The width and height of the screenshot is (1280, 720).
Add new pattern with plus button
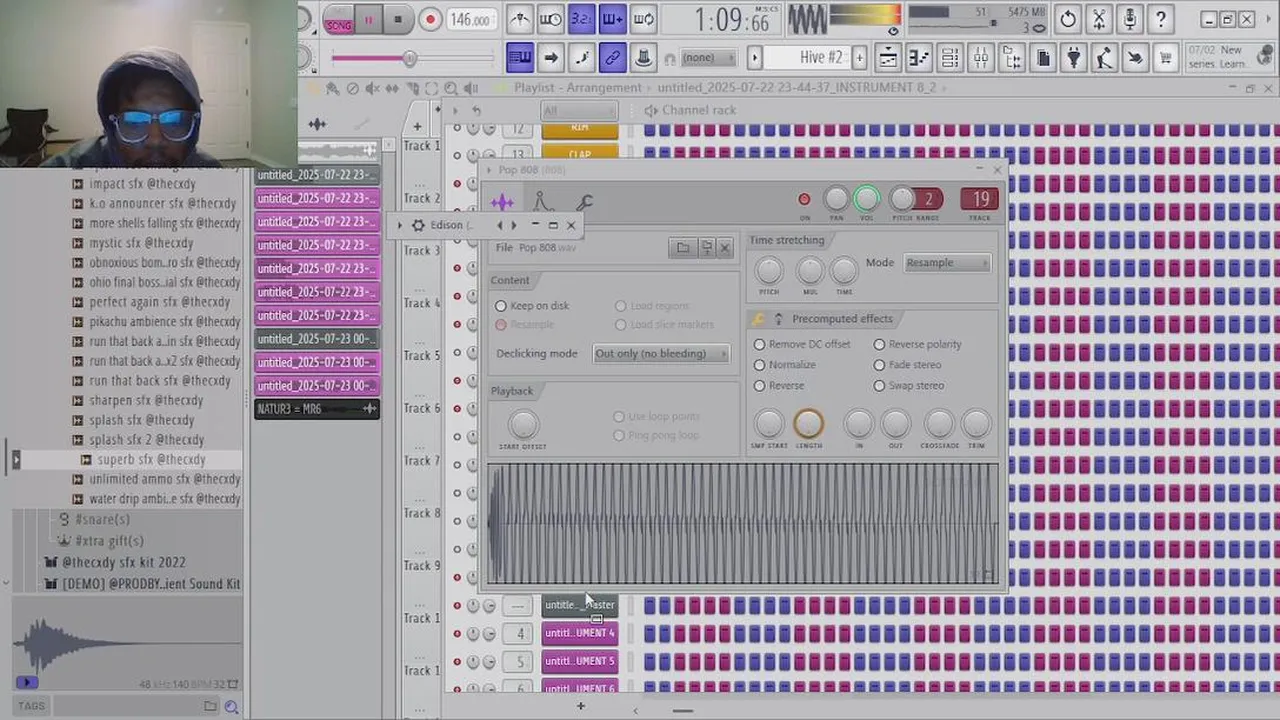tap(859, 58)
